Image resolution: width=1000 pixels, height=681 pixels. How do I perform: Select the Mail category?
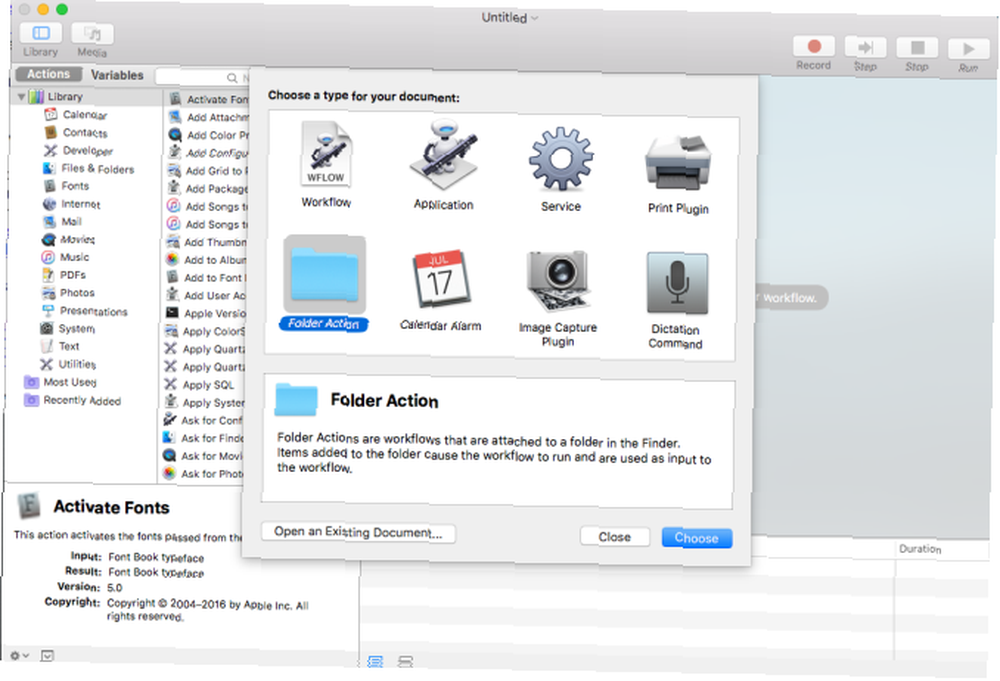click(x=71, y=222)
